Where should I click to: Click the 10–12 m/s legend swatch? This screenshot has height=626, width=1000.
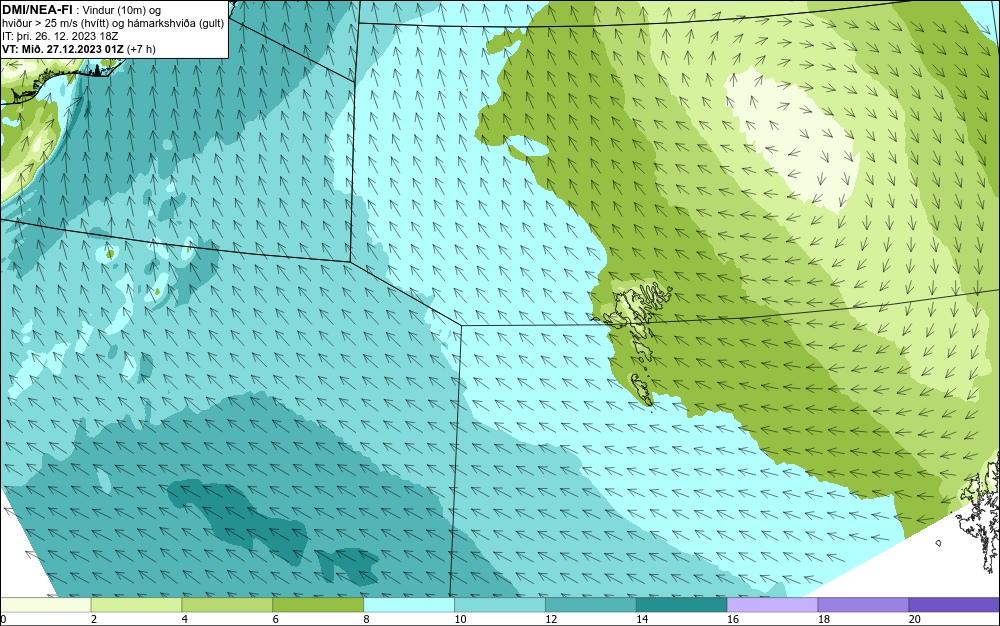point(500,605)
